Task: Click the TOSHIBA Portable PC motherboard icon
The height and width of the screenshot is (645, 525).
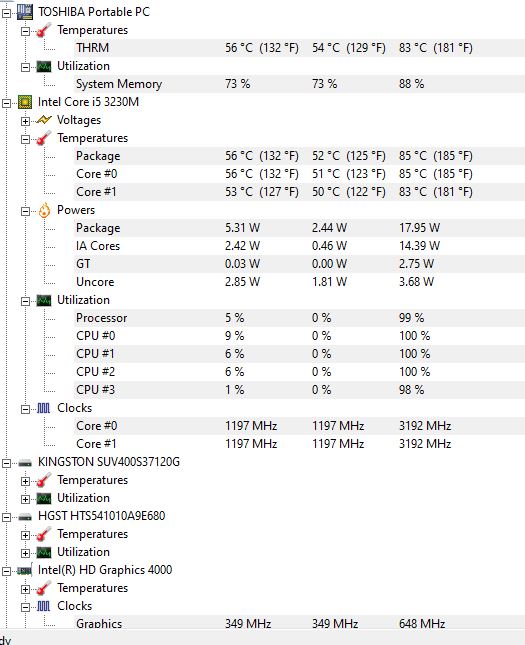Action: click(x=25, y=12)
